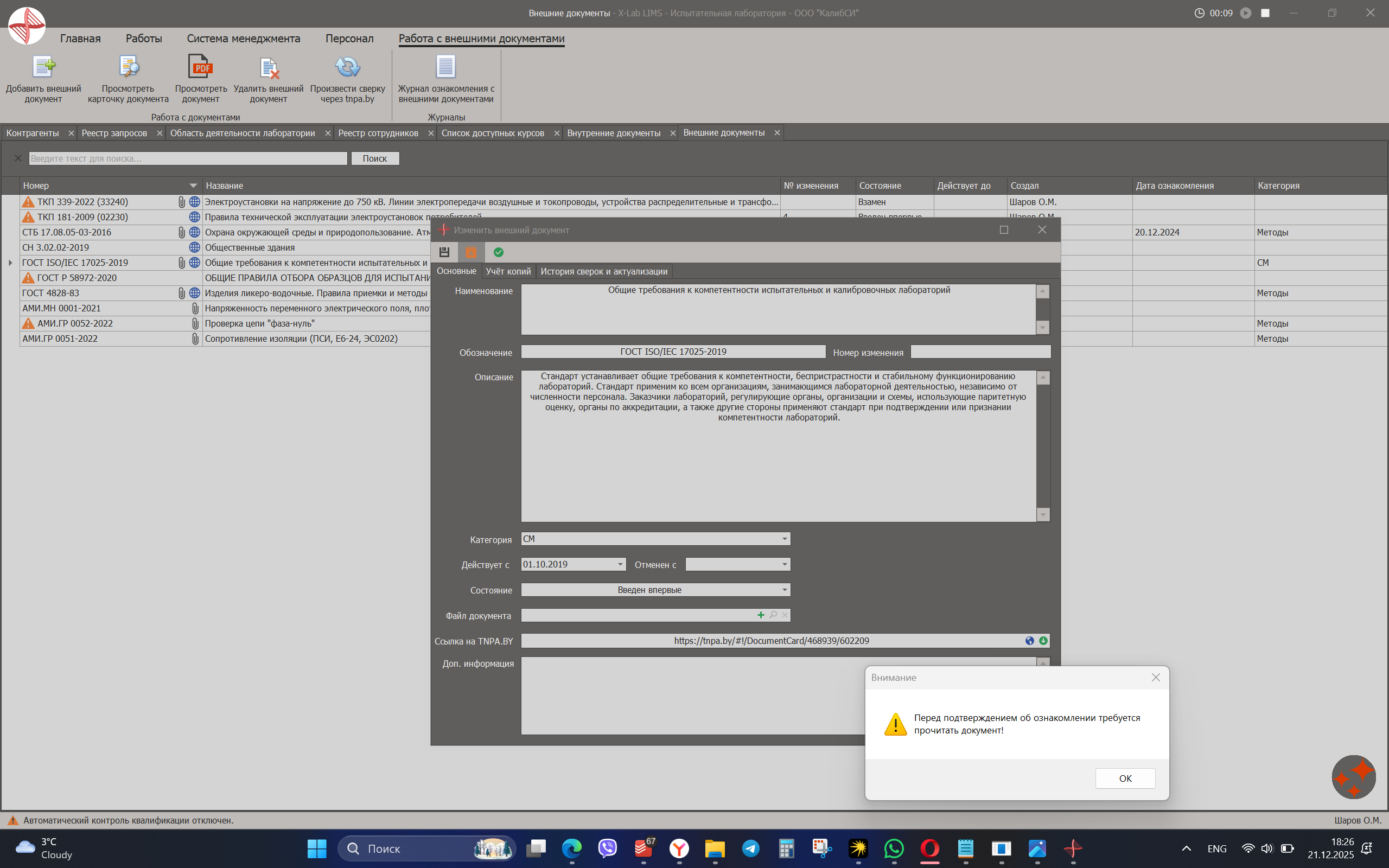Click green plus to add document file
1389x868 pixels.
point(761,615)
